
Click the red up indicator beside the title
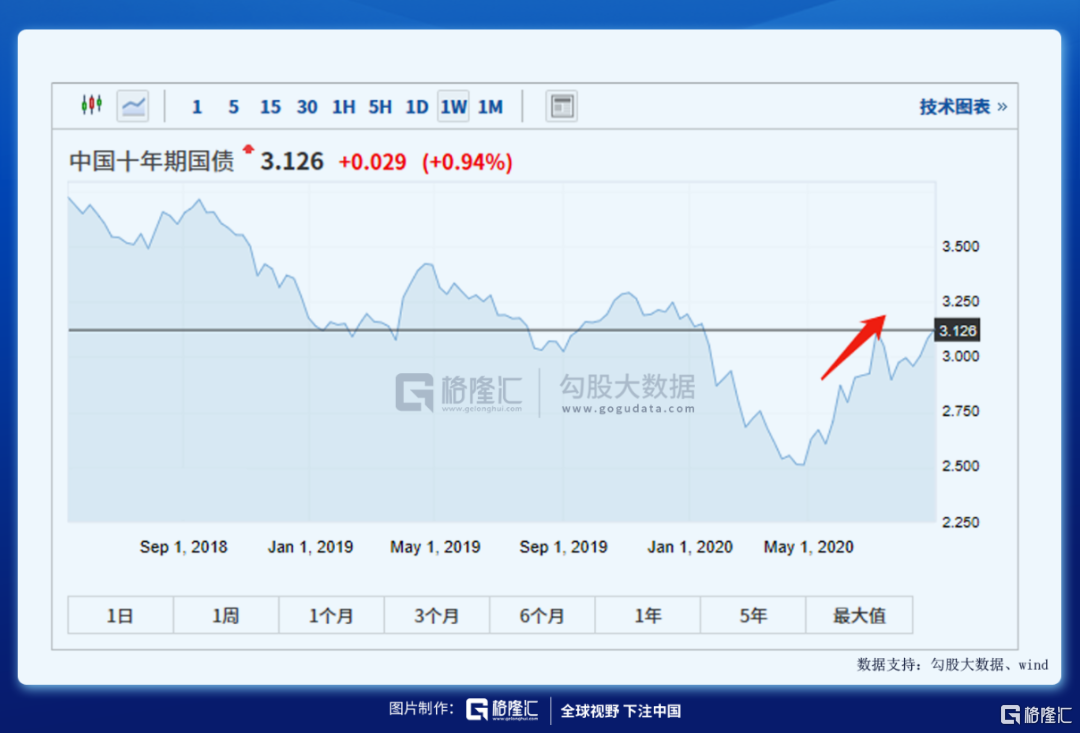click(x=248, y=149)
